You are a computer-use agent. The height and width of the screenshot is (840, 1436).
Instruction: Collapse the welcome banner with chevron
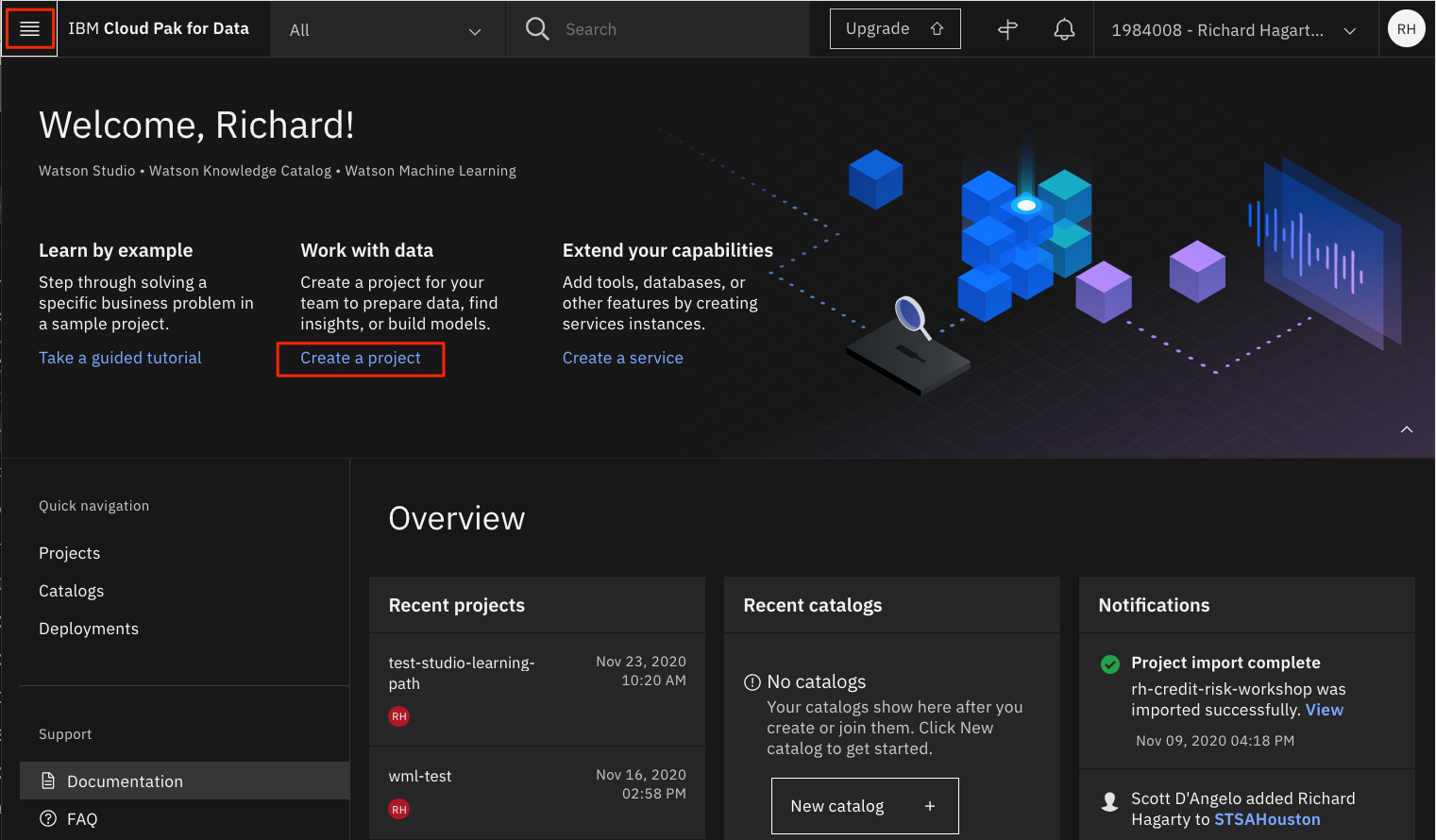(x=1407, y=429)
